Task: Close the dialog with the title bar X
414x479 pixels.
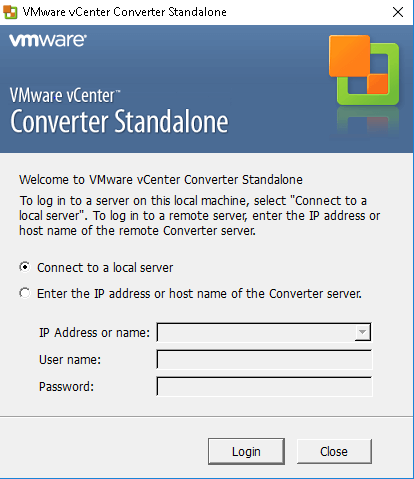Action: (x=398, y=12)
